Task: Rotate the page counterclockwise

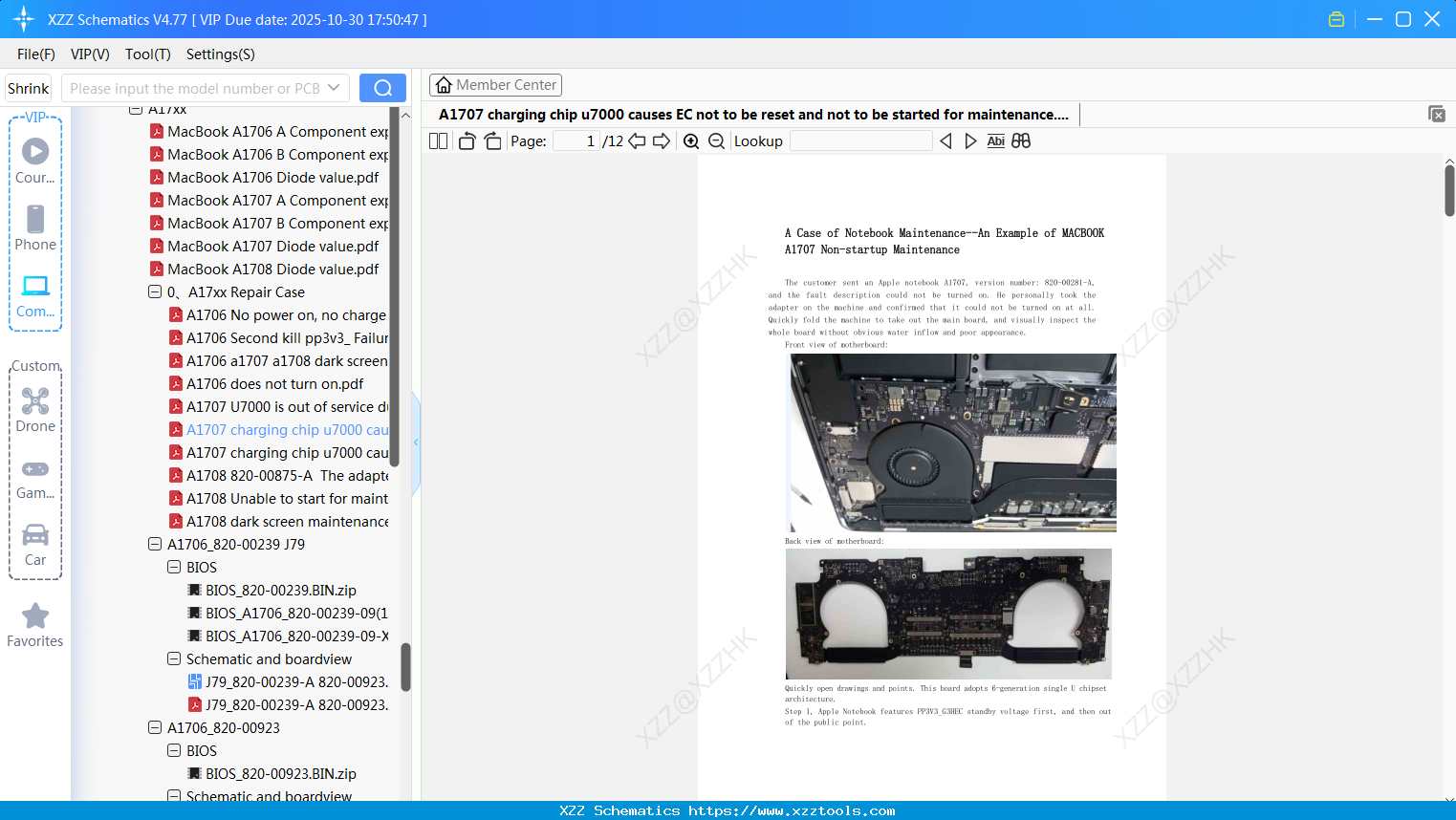Action: coord(467,141)
